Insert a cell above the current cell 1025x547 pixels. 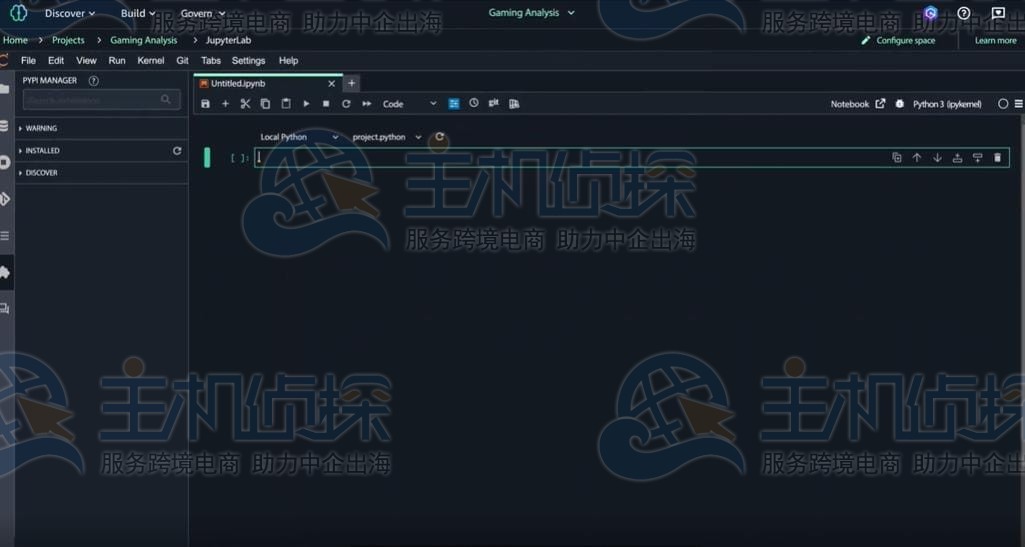[957, 157]
